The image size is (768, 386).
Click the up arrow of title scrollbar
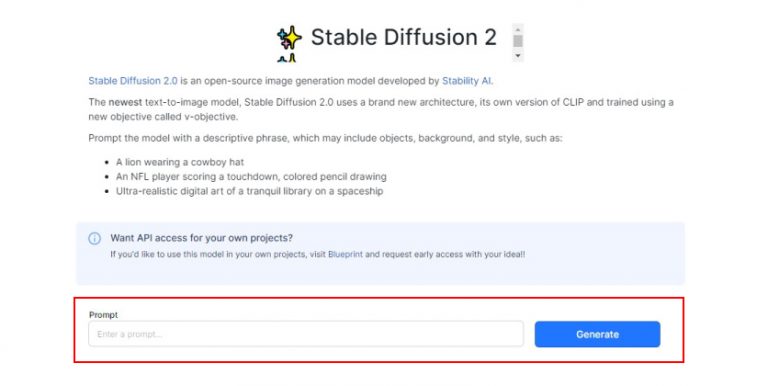tap(518, 29)
